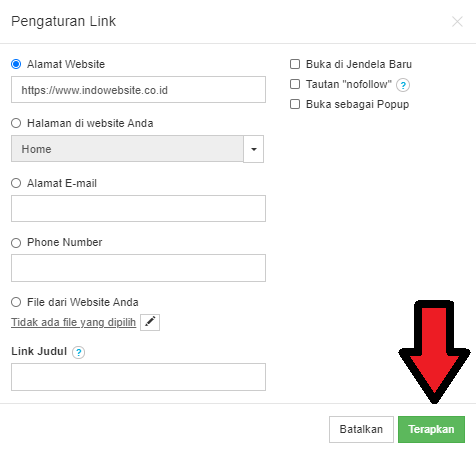This screenshot has width=476, height=455.
Task: Click Tidak ada file yang dipilih link
Action: (x=73, y=322)
